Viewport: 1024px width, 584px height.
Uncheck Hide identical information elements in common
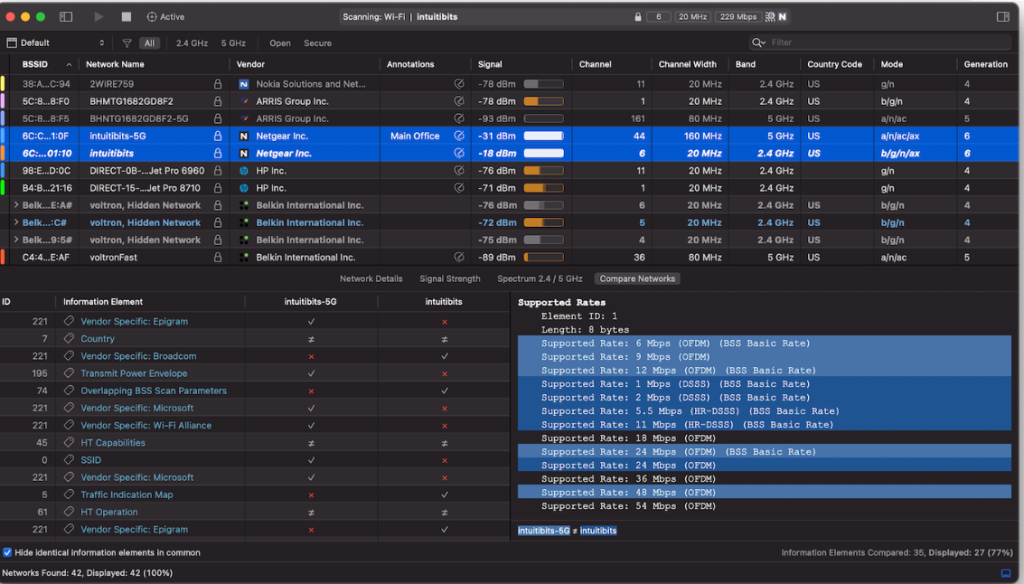(8, 552)
